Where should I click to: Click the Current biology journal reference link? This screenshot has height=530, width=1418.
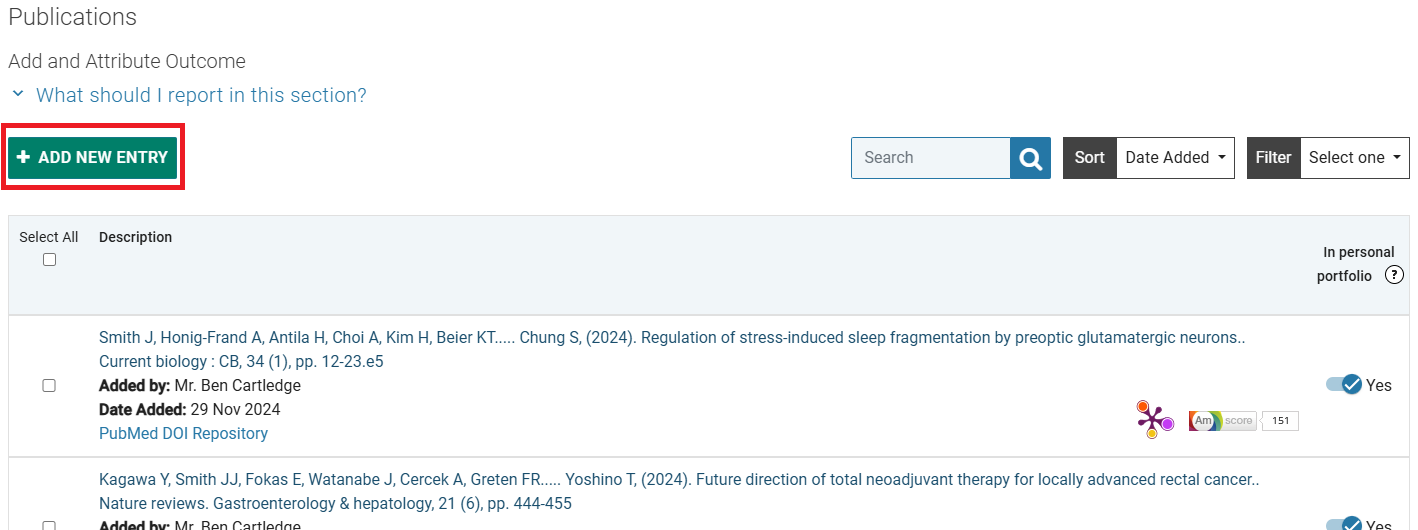point(241,362)
